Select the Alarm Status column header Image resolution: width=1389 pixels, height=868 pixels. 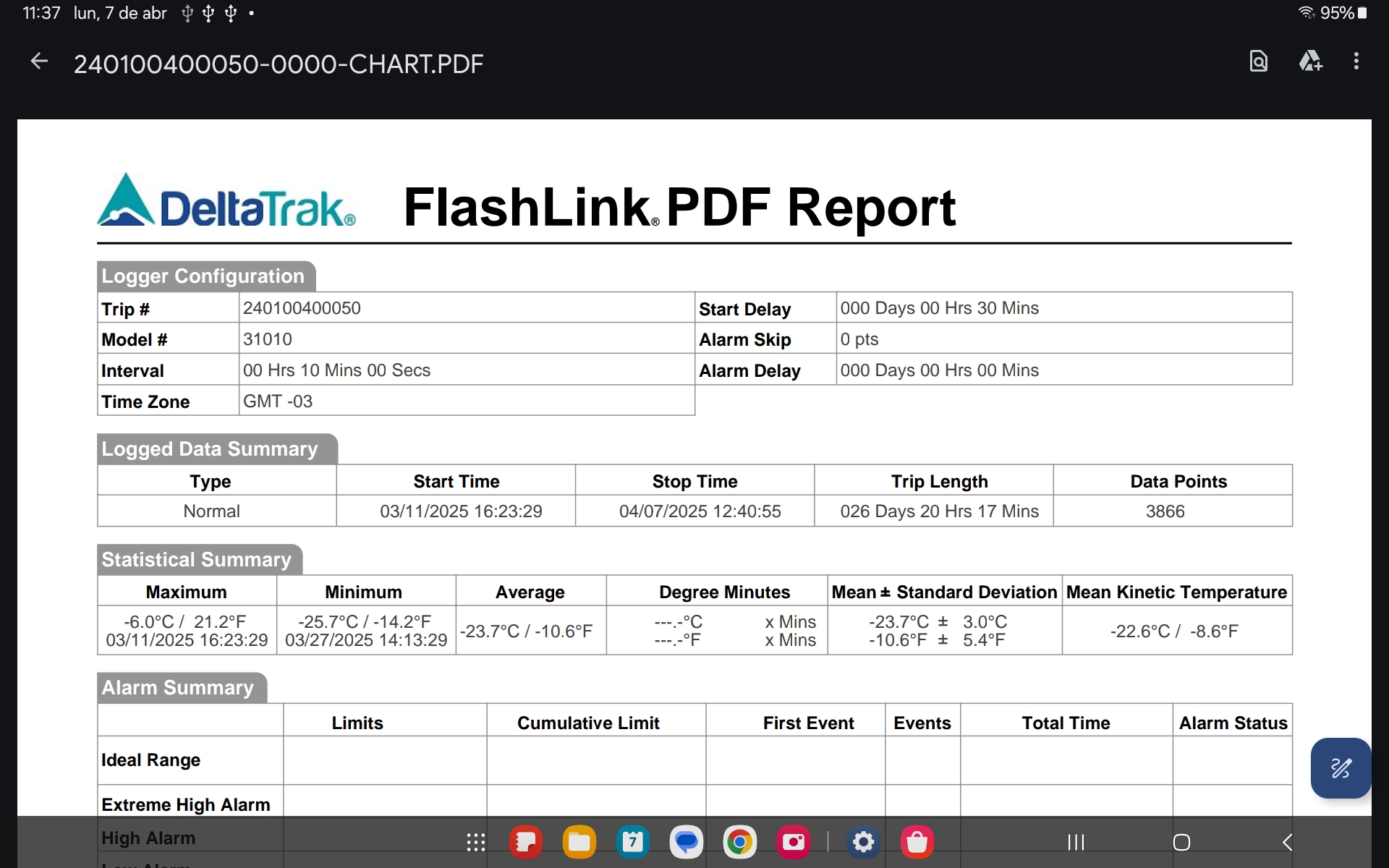coord(1233,723)
